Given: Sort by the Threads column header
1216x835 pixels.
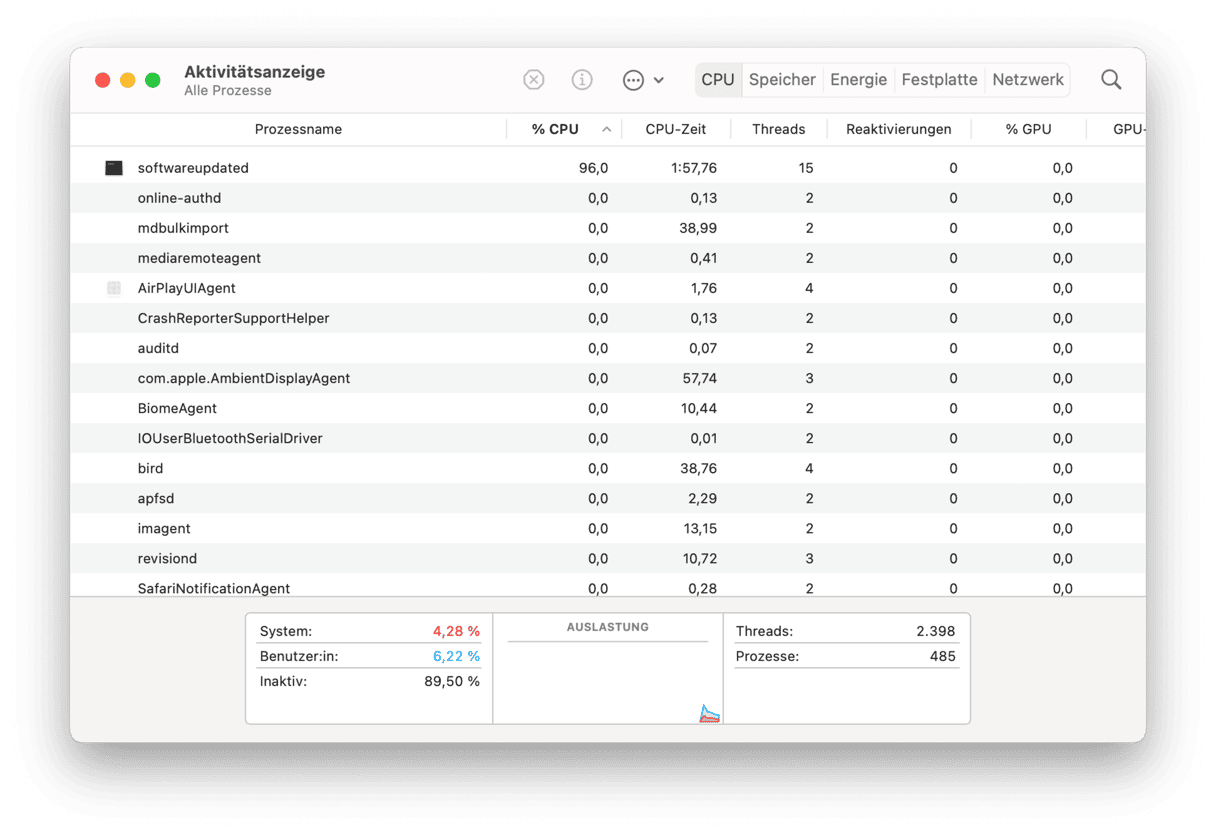Looking at the screenshot, I should pos(778,129).
